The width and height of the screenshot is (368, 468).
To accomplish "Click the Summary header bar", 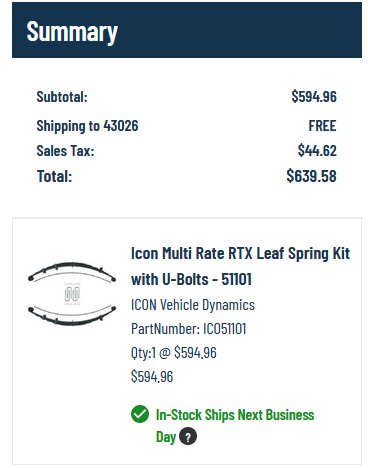I will tap(187, 30).
